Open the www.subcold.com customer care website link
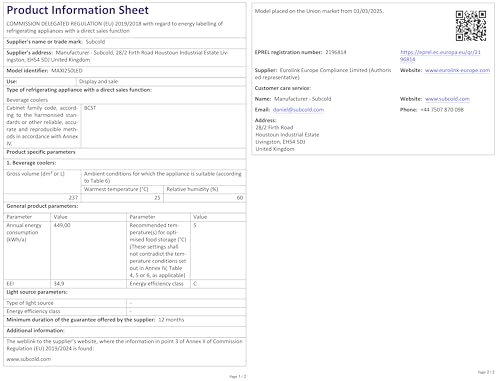 [x=447, y=99]
